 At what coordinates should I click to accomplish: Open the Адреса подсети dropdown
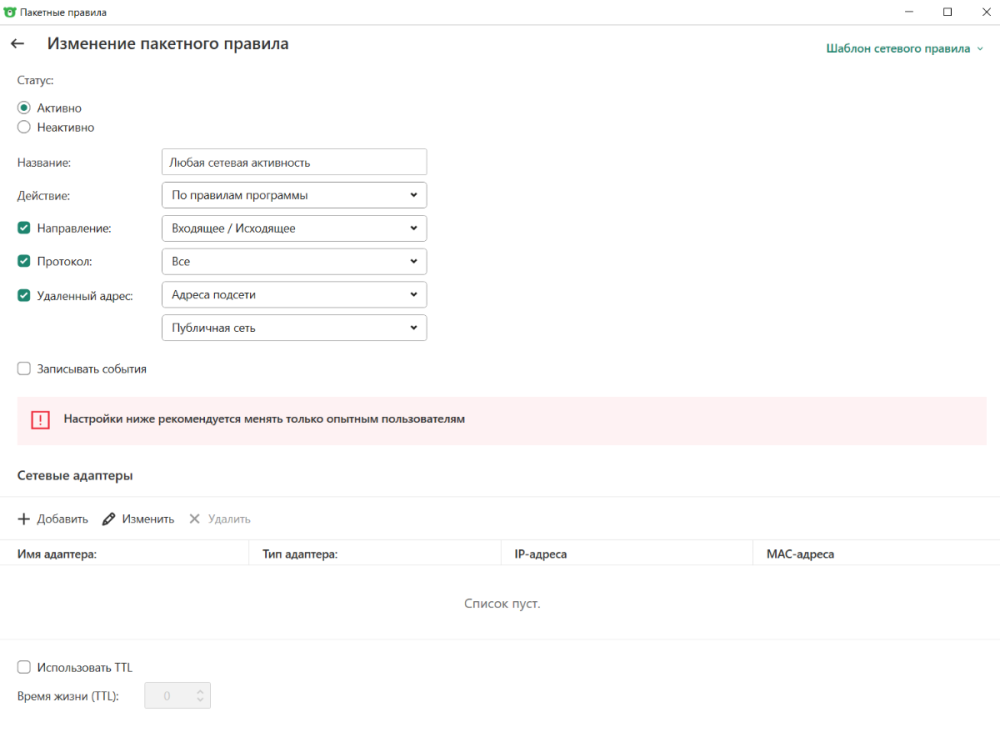[x=294, y=295]
